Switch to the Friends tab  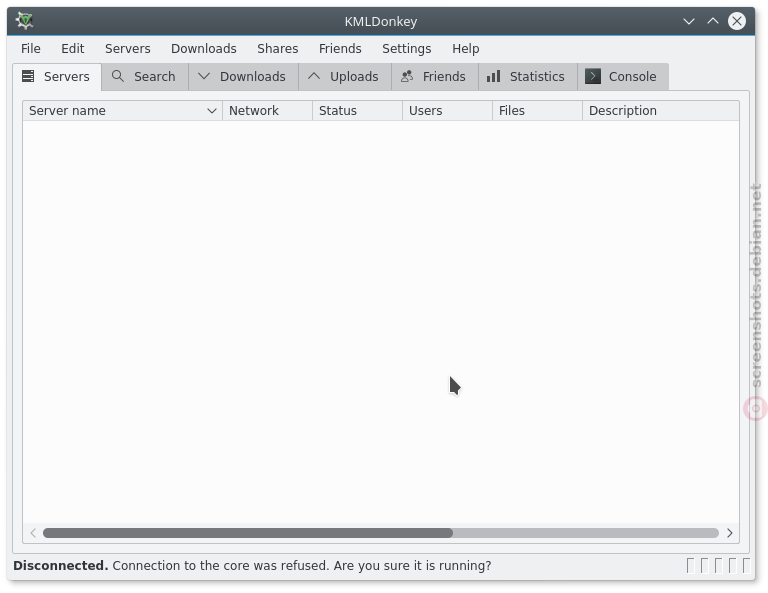435,77
